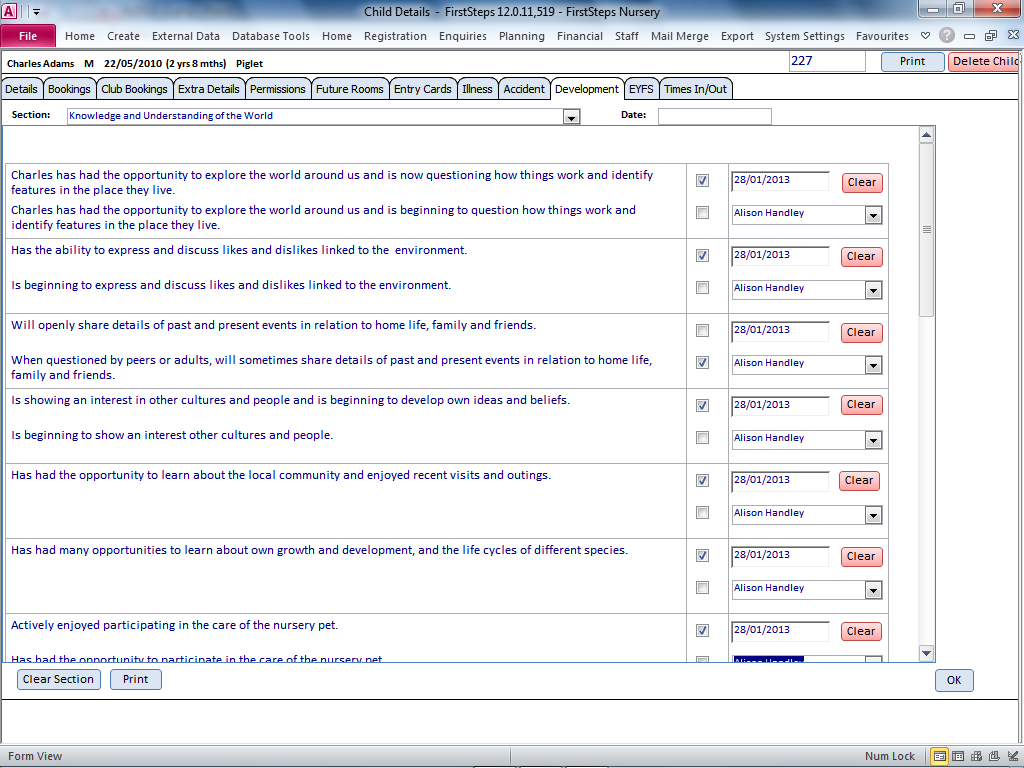This screenshot has height=768, width=1024.
Task: Clear the 'explore the world' row entry
Action: click(x=862, y=182)
